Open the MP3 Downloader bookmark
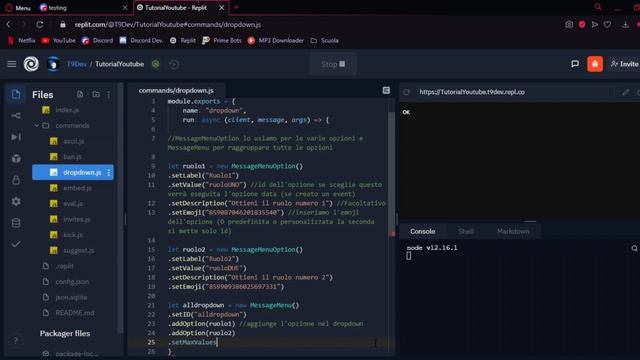The width and height of the screenshot is (640, 360). tap(276, 40)
